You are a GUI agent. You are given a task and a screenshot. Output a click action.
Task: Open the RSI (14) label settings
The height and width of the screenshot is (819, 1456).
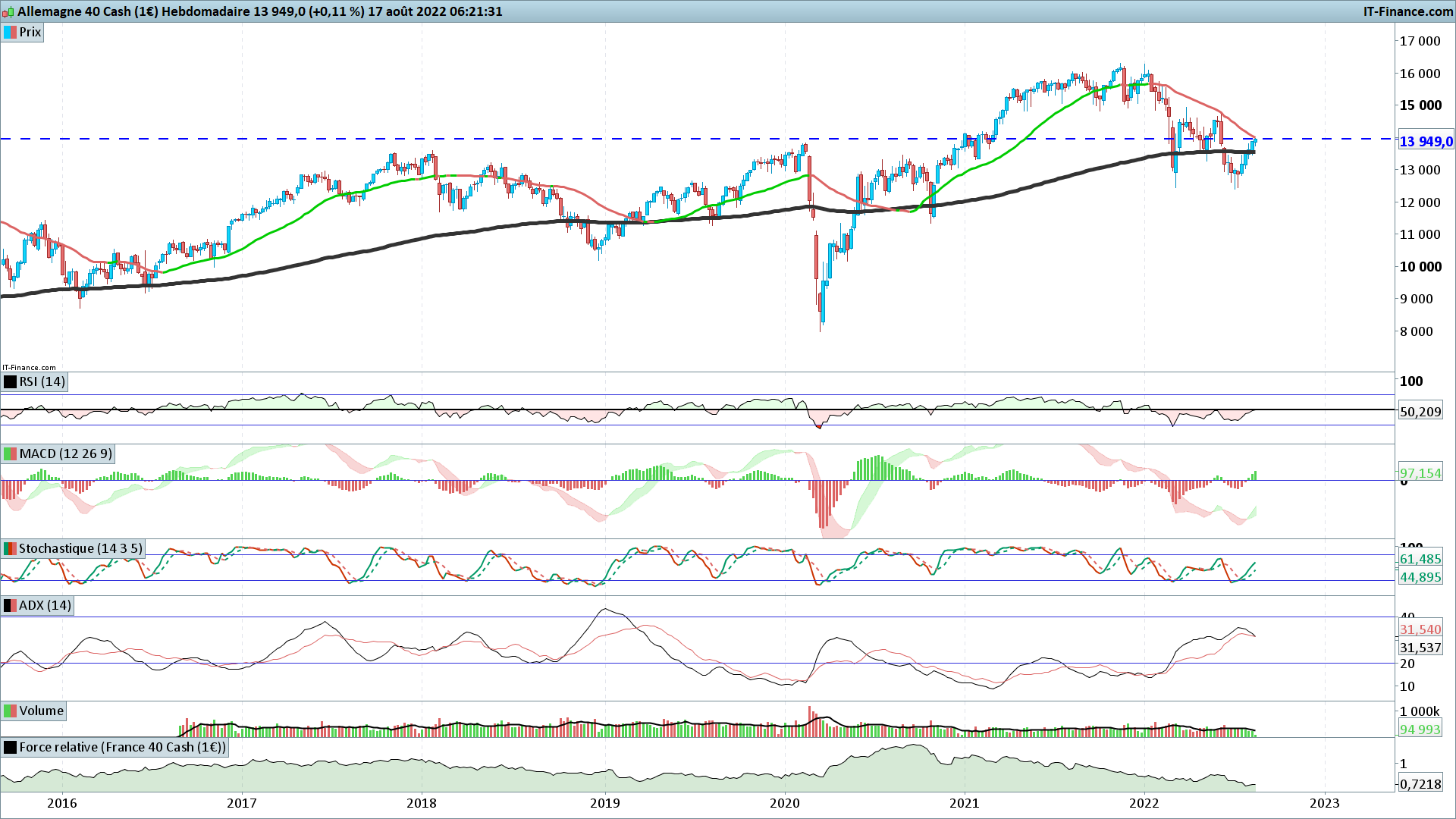(42, 381)
